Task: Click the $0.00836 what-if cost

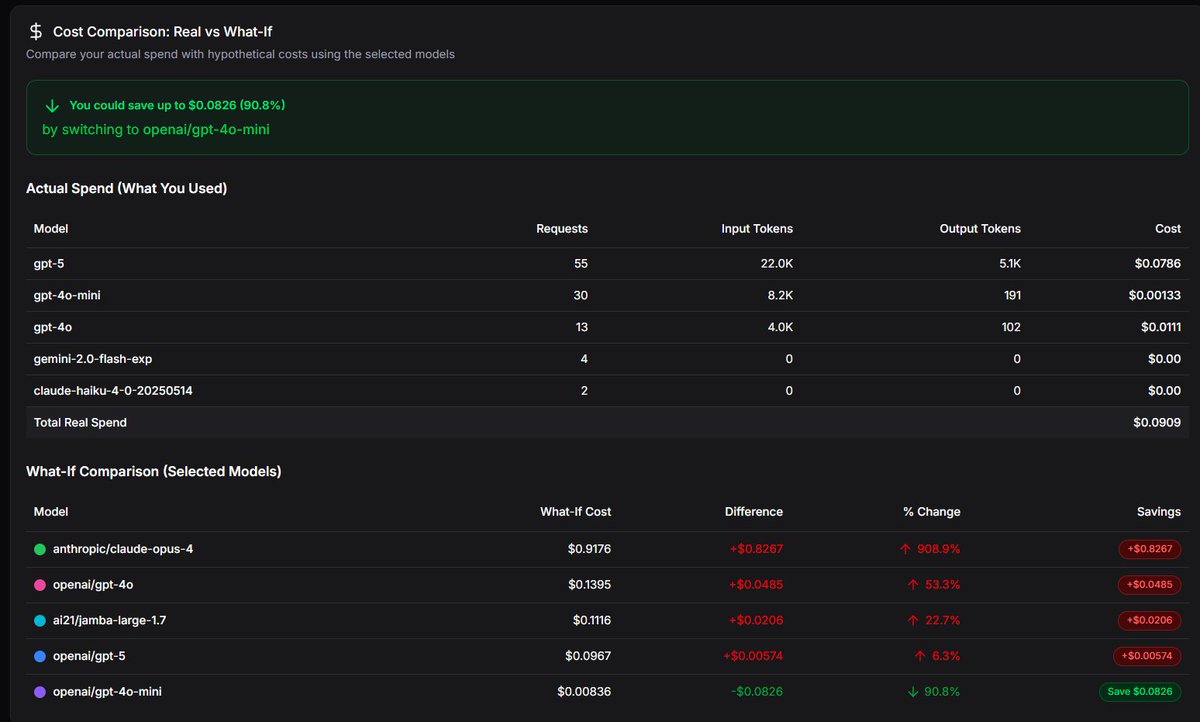Action: pyautogui.click(x=584, y=691)
